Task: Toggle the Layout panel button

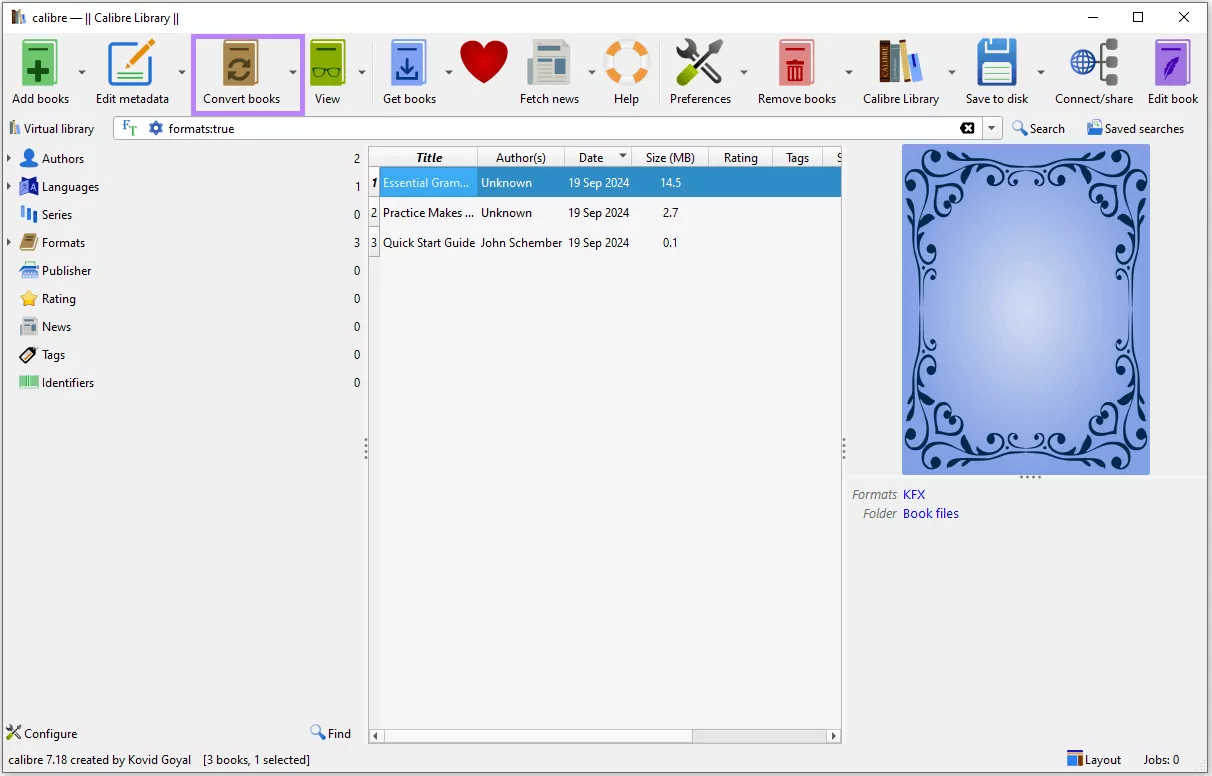Action: (1093, 760)
